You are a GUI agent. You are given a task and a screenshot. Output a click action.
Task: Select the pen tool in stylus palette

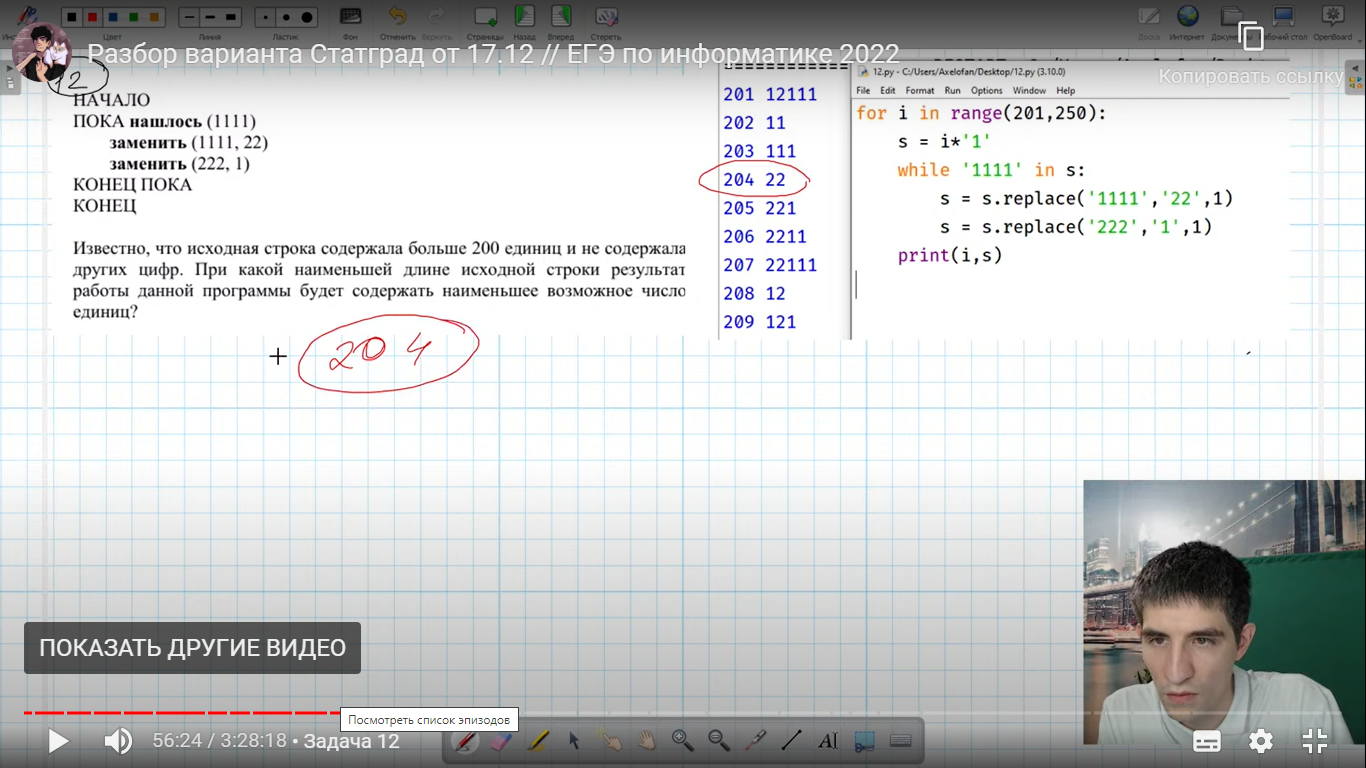465,741
